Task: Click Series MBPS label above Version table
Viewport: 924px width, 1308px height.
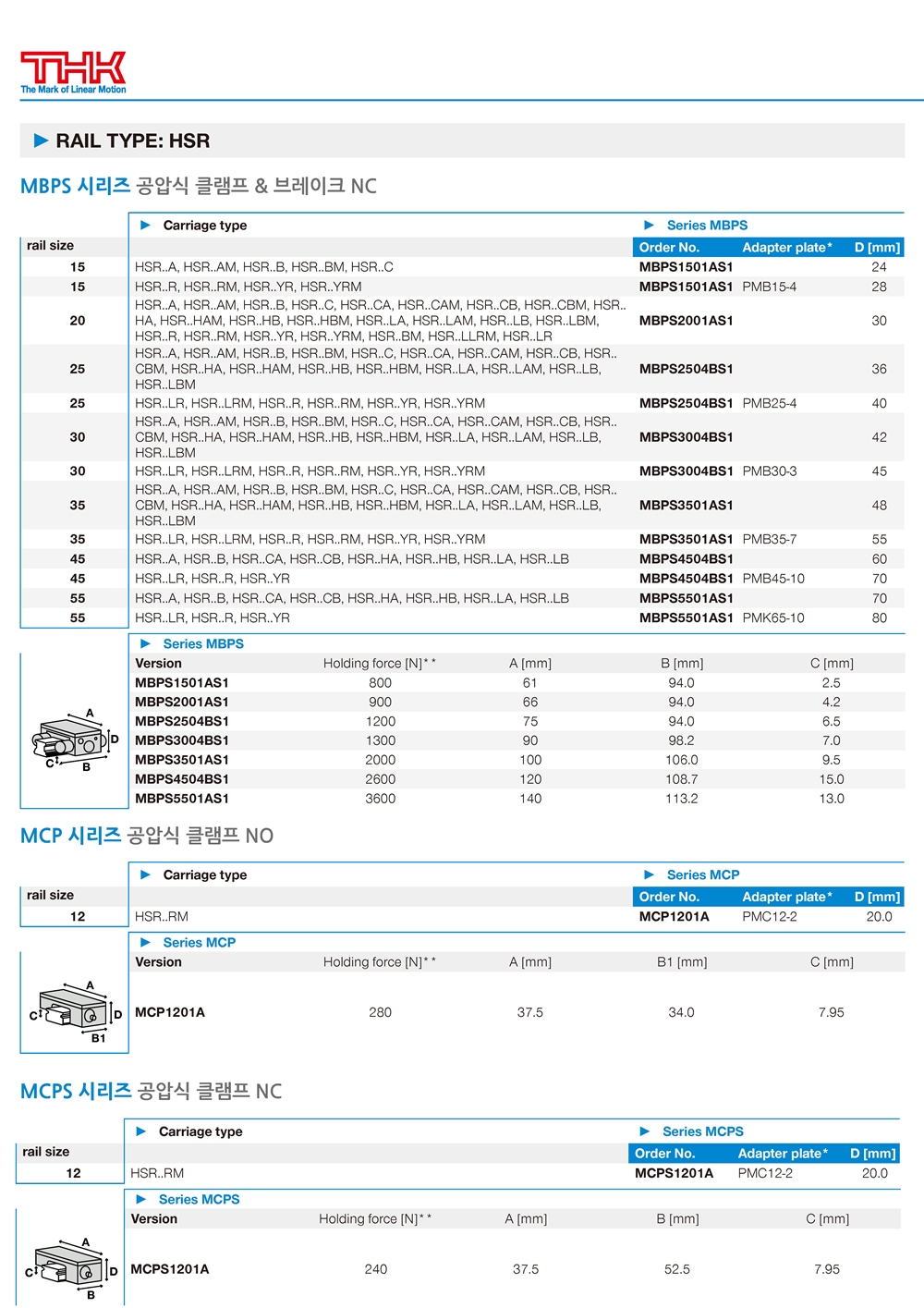Action: click(x=203, y=644)
